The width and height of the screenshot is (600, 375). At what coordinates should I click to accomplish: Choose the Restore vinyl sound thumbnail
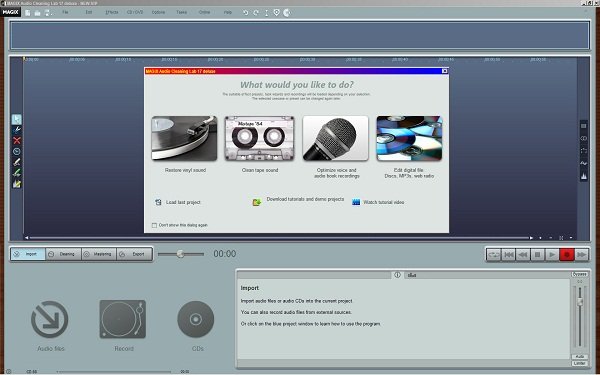pyautogui.click(x=184, y=138)
